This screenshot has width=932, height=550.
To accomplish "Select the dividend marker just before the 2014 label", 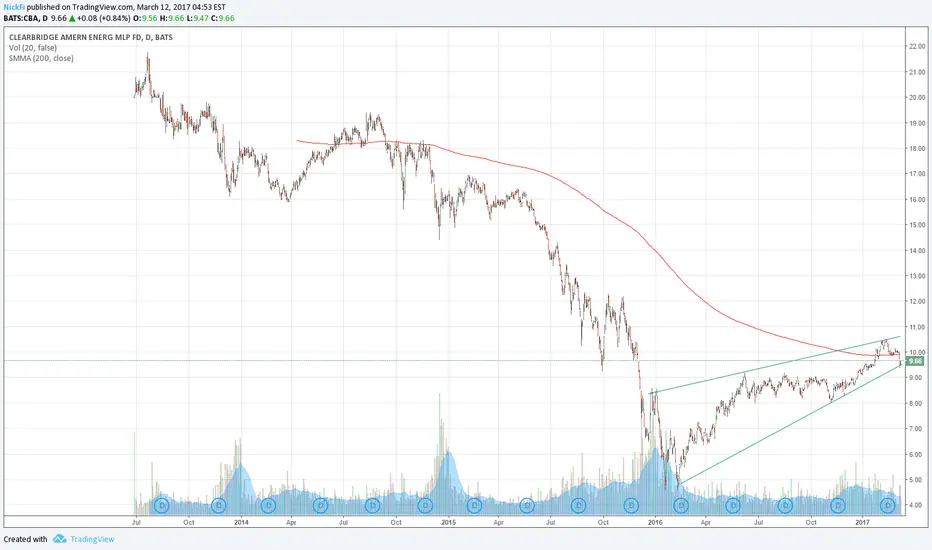I will point(219,505).
